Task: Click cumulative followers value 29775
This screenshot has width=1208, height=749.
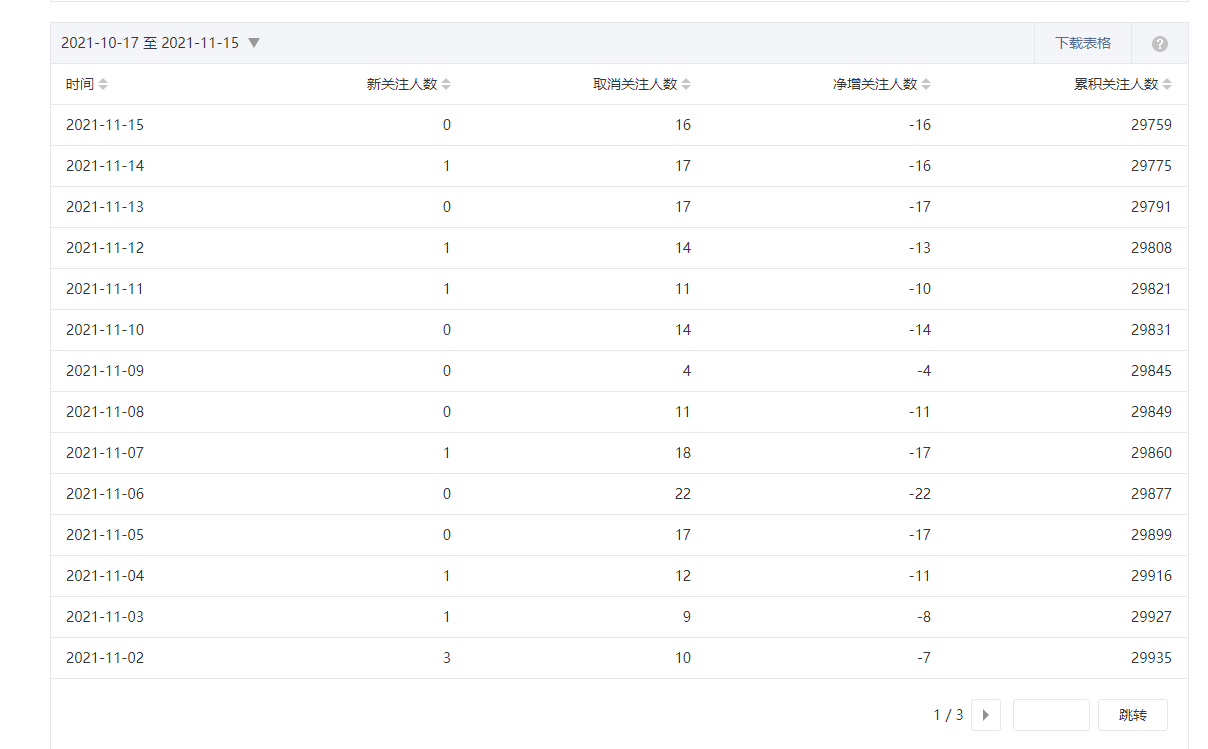Action: (x=1151, y=166)
